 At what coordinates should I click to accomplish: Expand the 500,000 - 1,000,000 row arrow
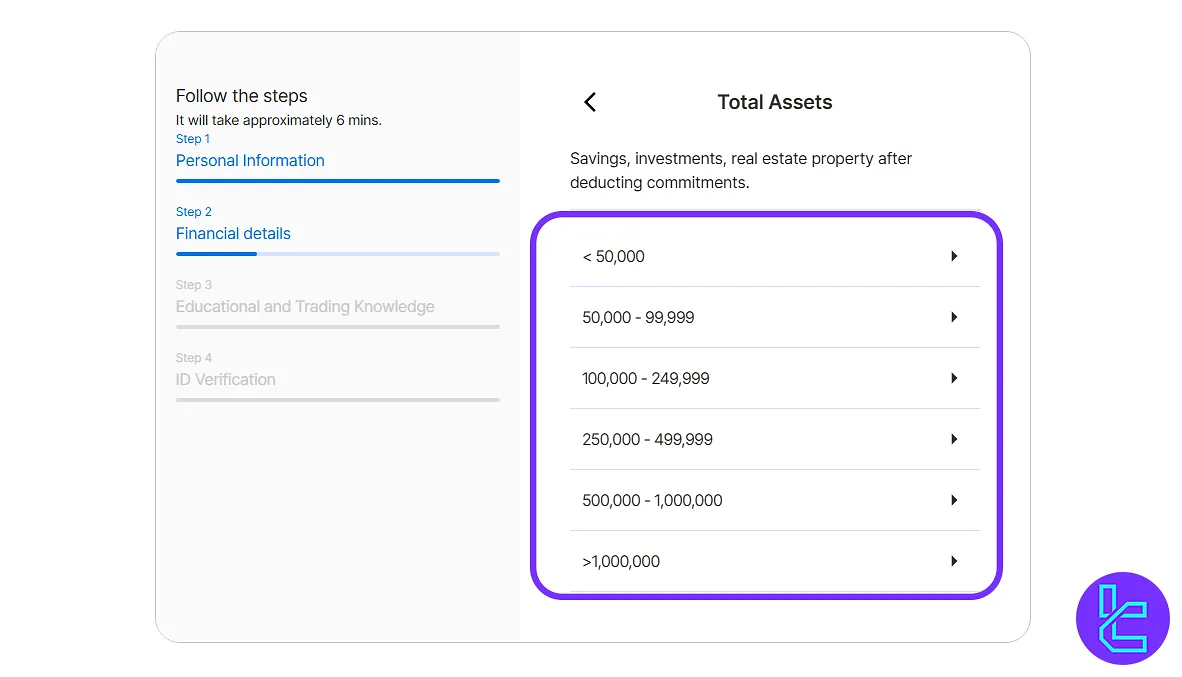tap(954, 500)
